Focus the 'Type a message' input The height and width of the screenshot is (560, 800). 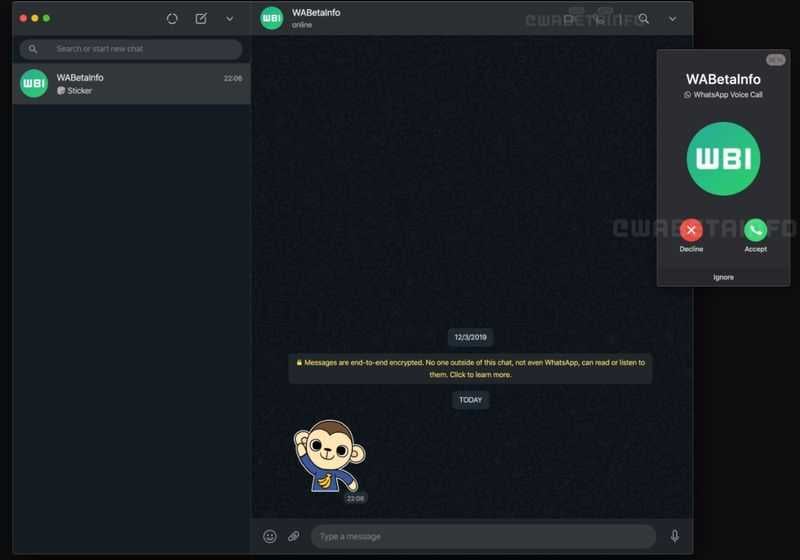click(483, 536)
